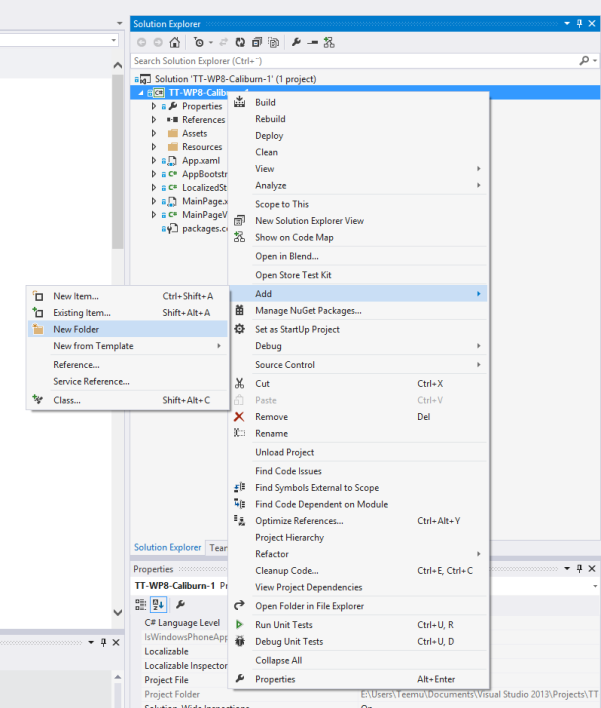Click the Home icon in Solution Explorer toolbar

click(174, 42)
